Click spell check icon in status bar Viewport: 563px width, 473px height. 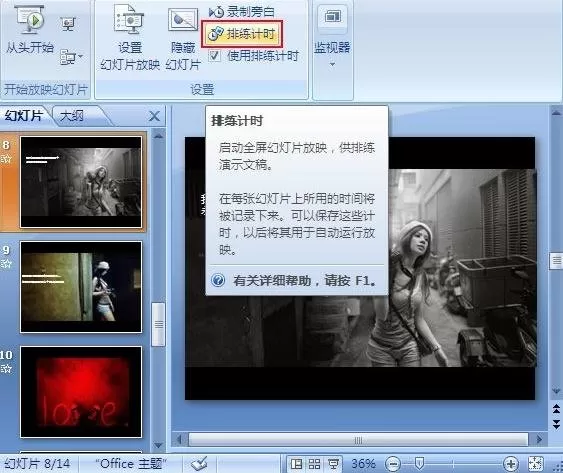[199, 464]
